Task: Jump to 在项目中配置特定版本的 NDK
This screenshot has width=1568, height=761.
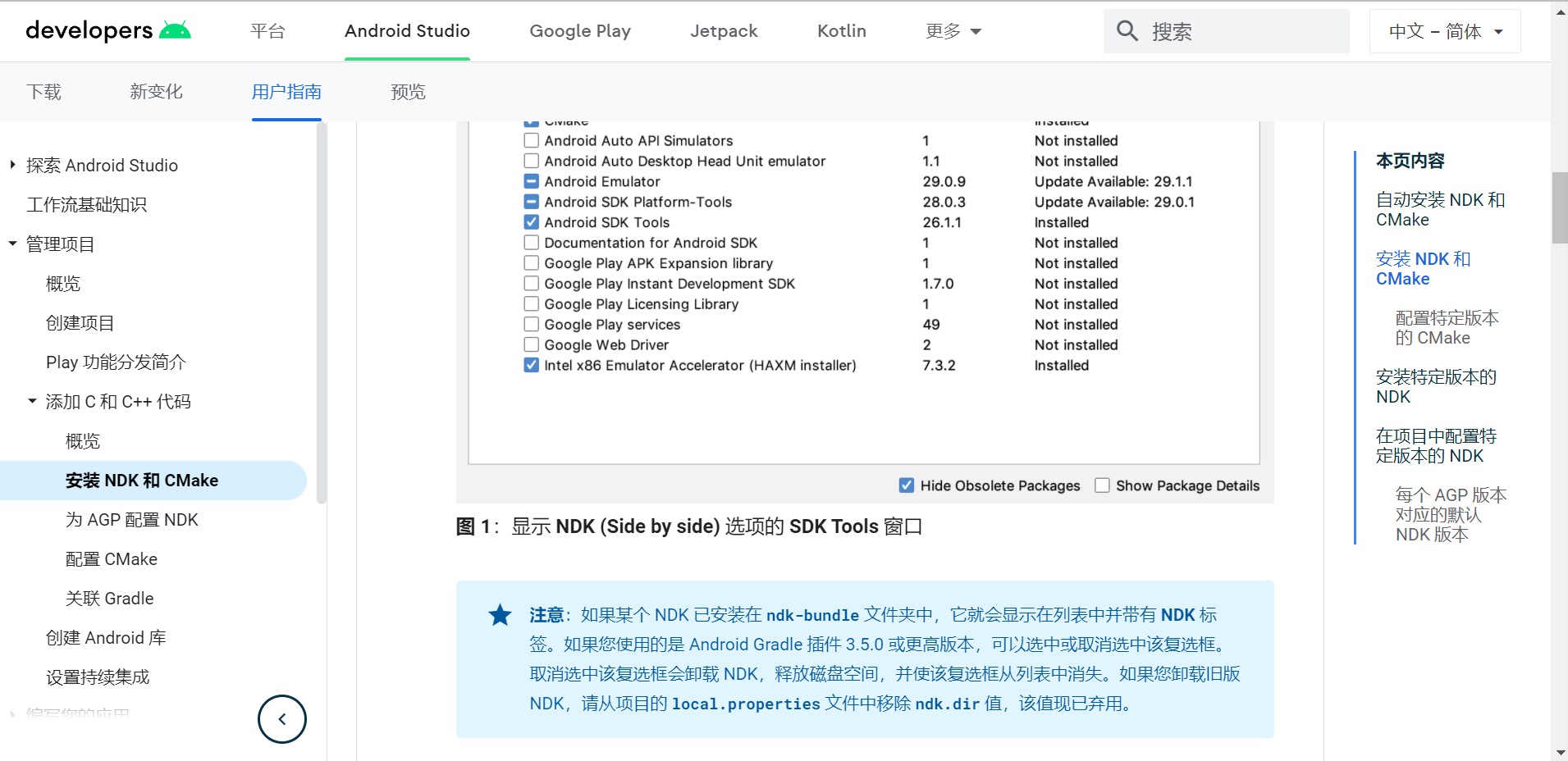Action: 1436,446
